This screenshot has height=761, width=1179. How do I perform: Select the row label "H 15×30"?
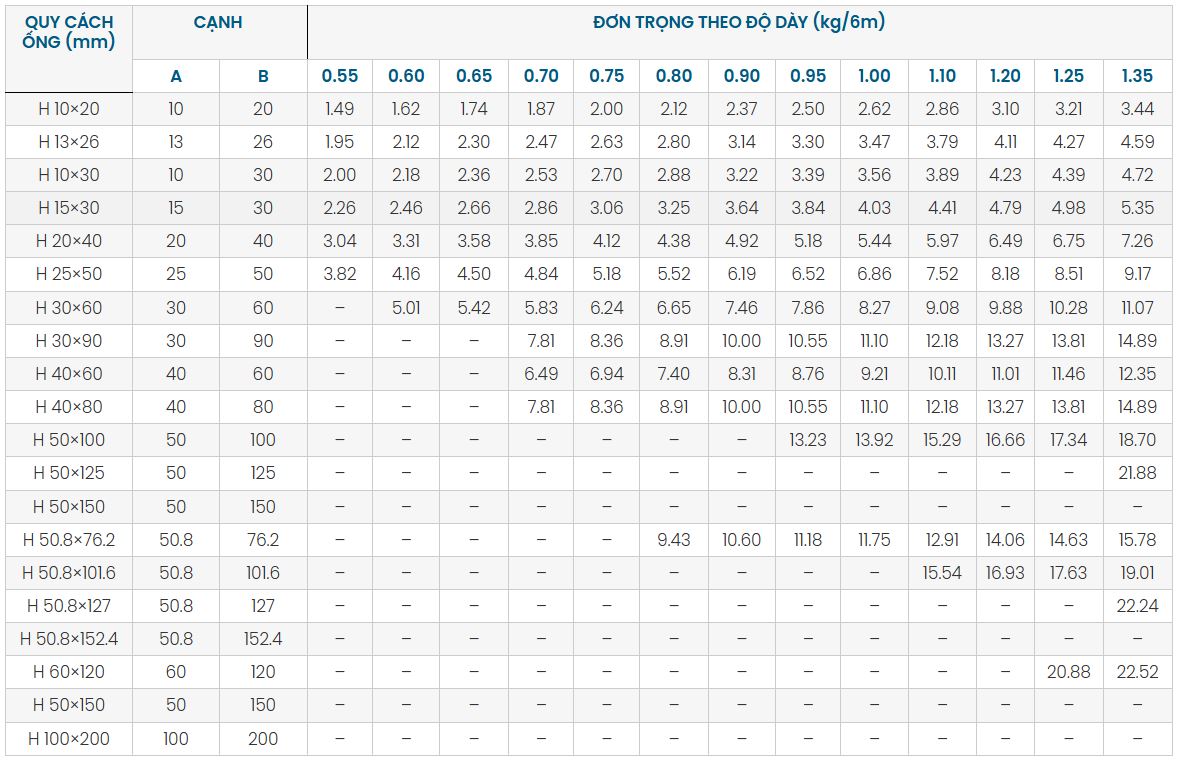tap(69, 208)
